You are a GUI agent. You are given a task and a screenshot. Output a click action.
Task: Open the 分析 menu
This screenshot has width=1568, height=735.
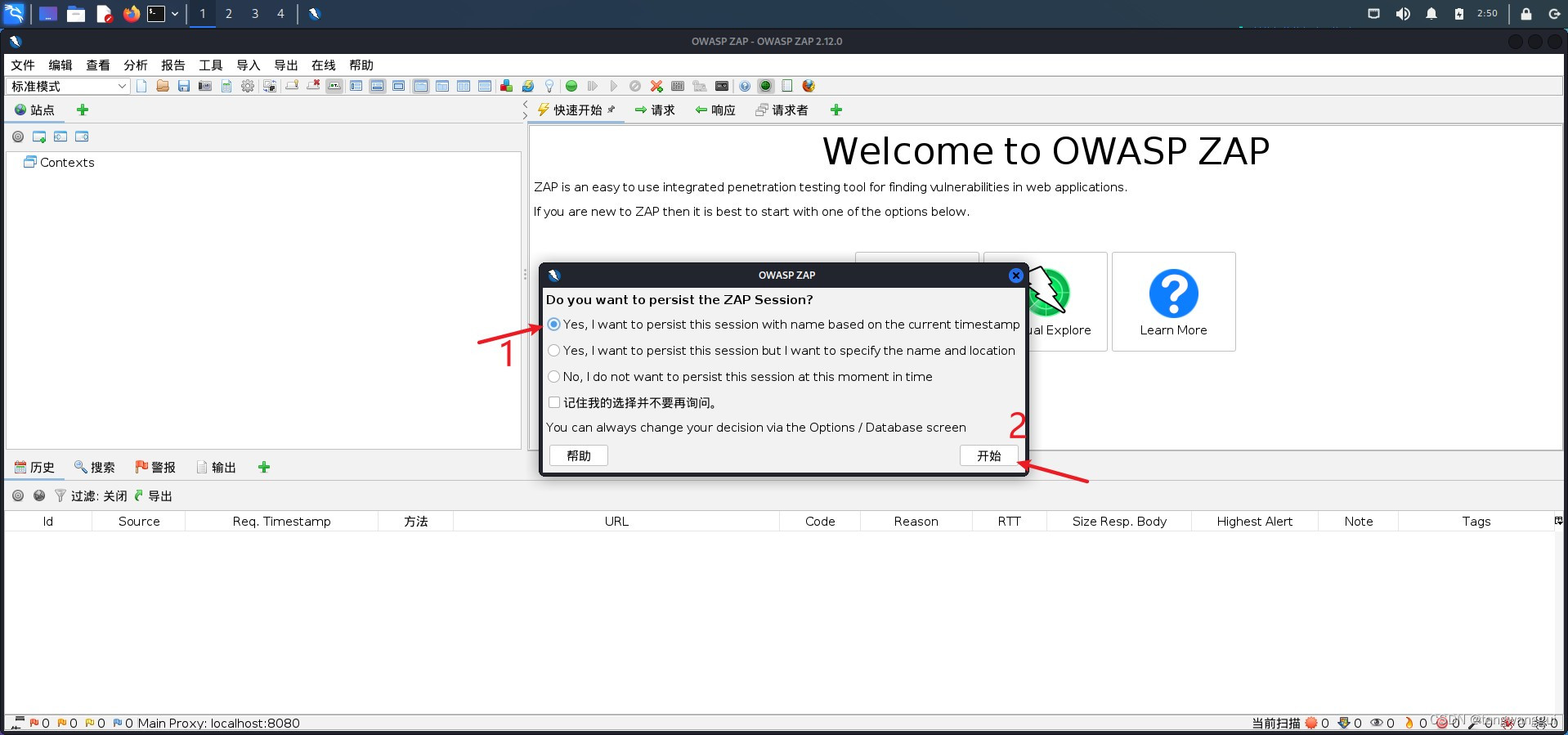pyautogui.click(x=136, y=65)
